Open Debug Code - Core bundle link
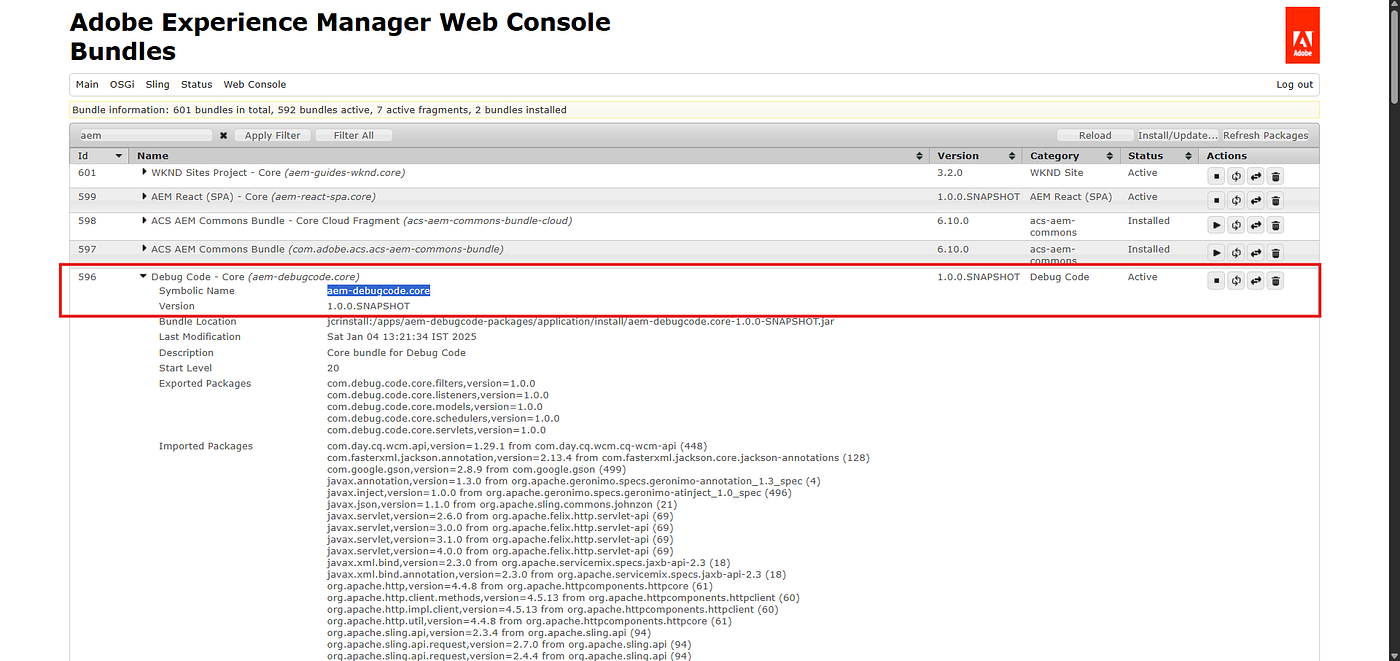Viewport: 1400px width, 661px height. click(x=255, y=277)
